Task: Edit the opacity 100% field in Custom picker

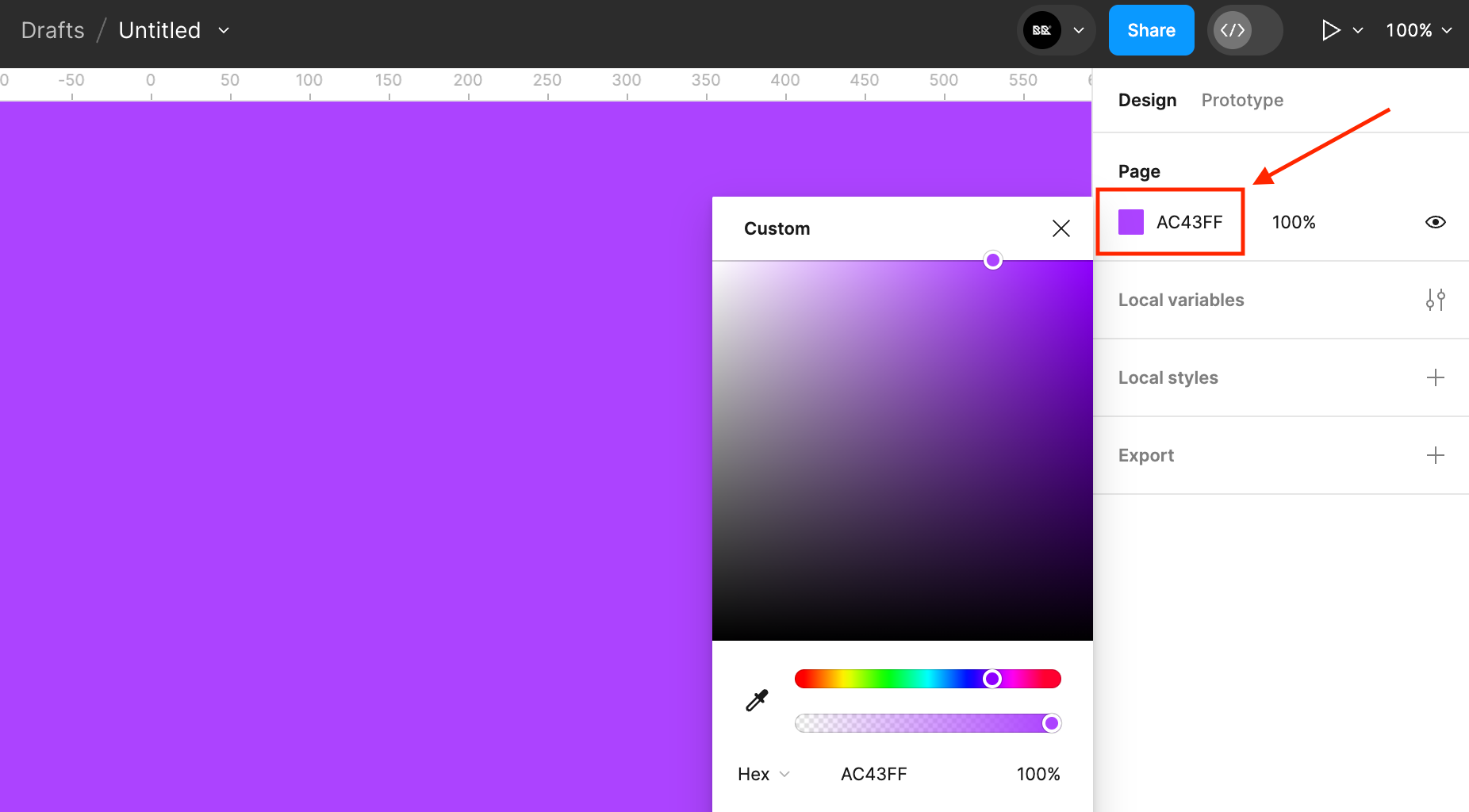Action: tap(1038, 774)
